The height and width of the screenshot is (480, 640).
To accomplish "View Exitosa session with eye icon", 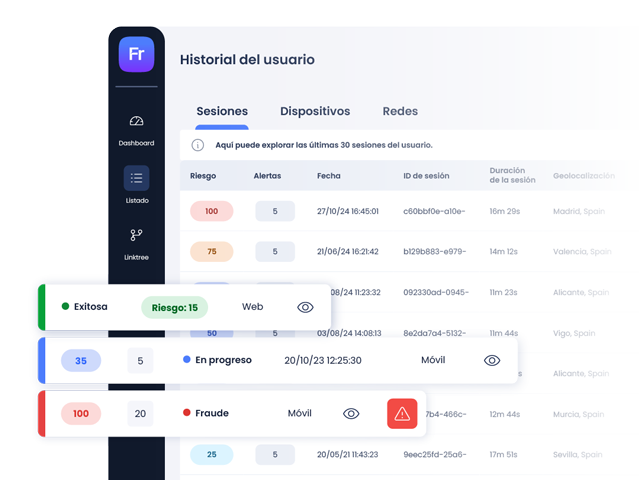I will tap(305, 307).
